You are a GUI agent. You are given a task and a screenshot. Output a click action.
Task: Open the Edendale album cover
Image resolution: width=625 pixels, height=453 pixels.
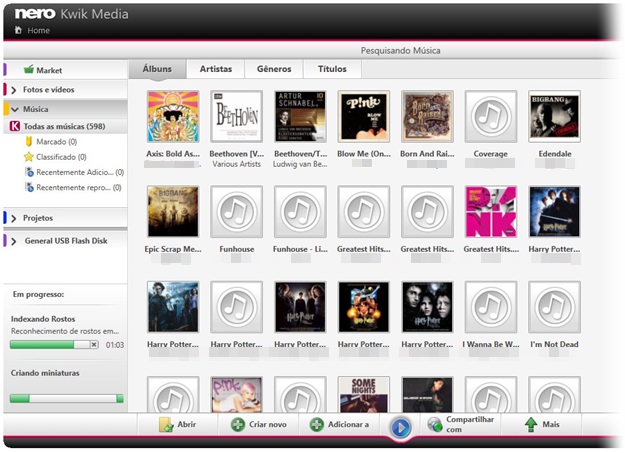554,116
